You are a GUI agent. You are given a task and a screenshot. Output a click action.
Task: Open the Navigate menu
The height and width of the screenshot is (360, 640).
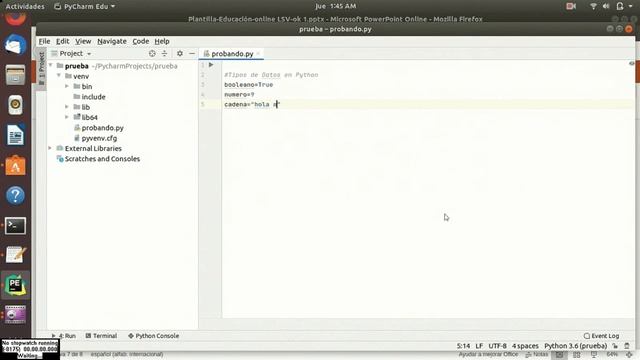[112, 41]
